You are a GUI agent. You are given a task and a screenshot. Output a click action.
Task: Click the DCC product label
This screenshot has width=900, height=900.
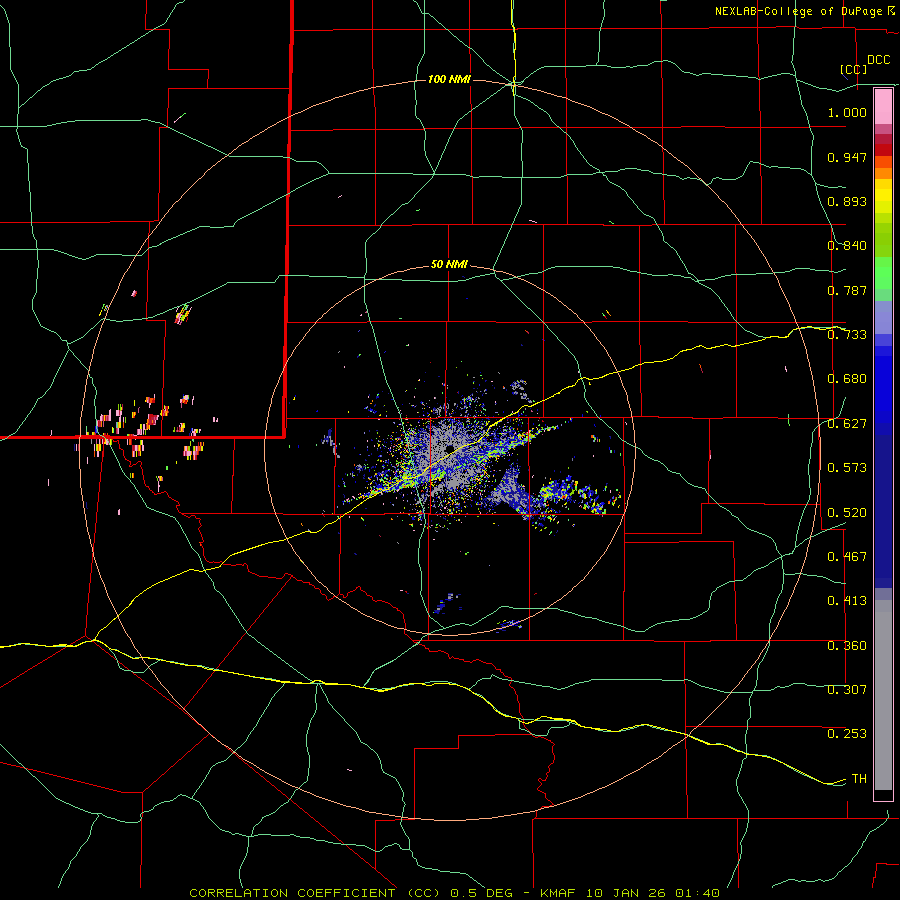[879, 60]
